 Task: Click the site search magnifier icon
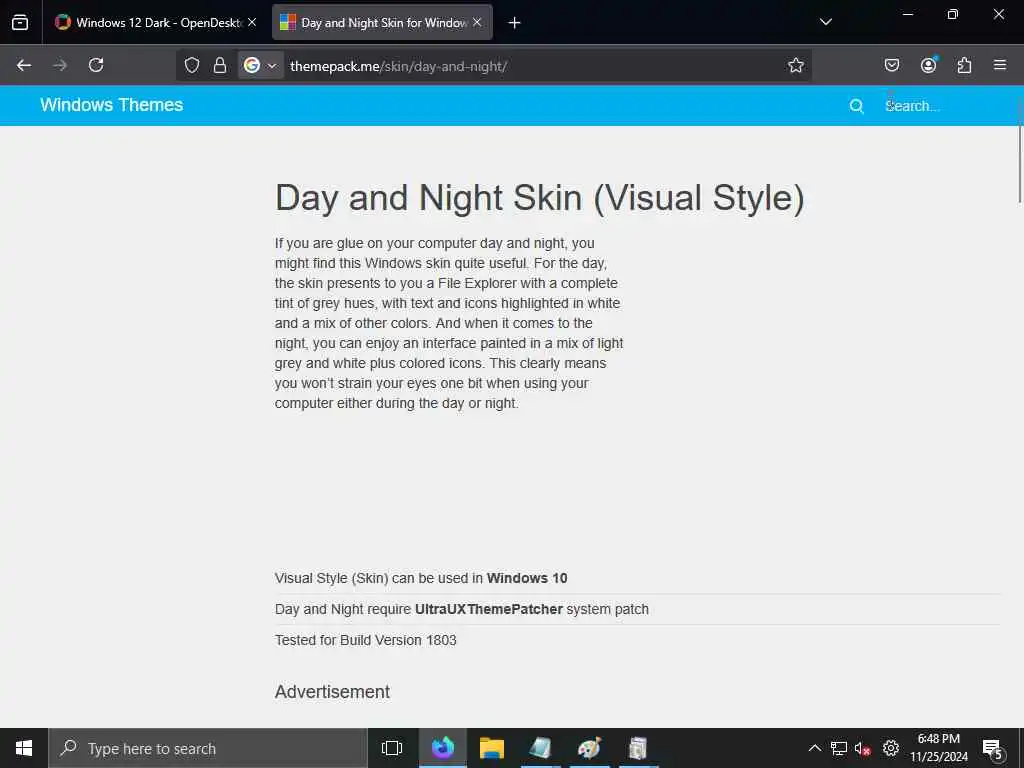click(856, 106)
